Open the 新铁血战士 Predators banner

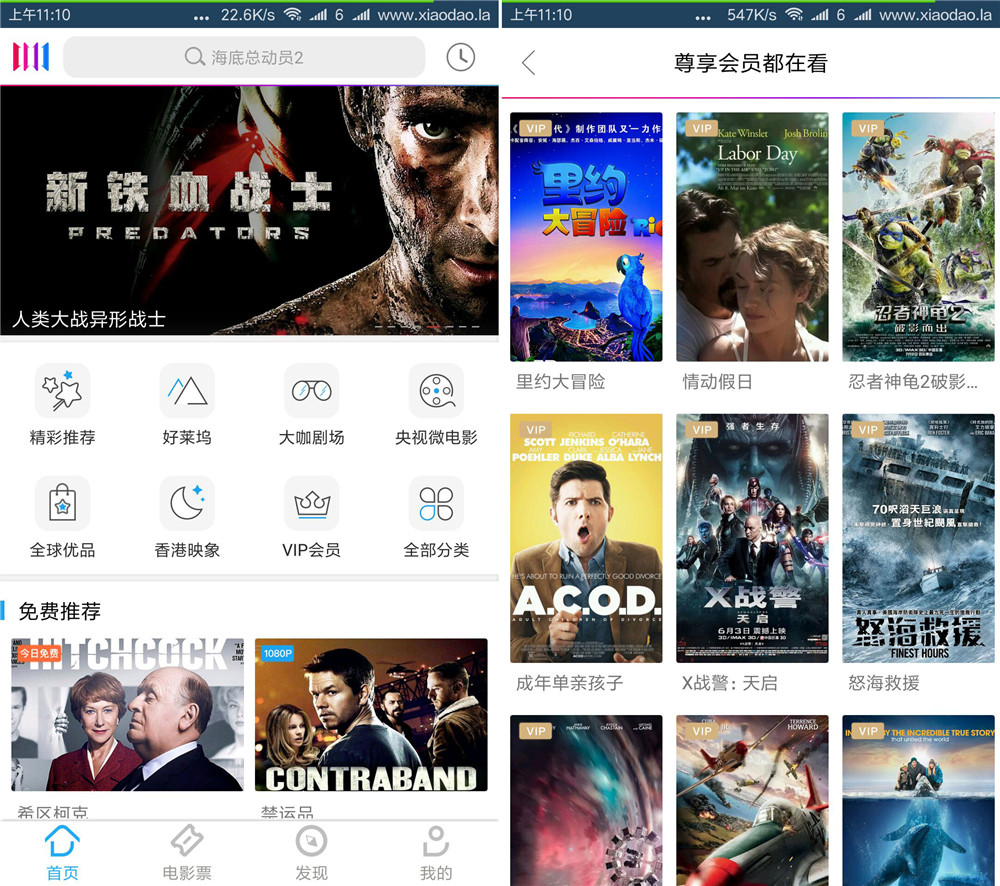click(249, 210)
